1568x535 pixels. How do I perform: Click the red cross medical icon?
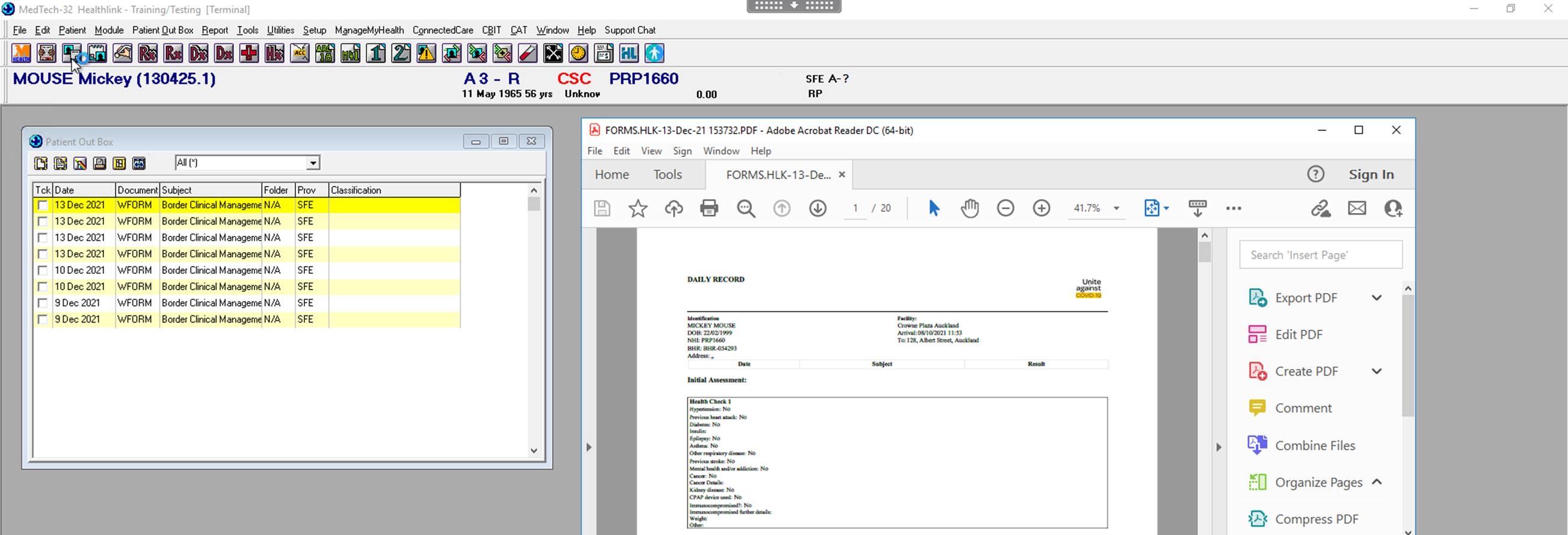click(x=249, y=54)
